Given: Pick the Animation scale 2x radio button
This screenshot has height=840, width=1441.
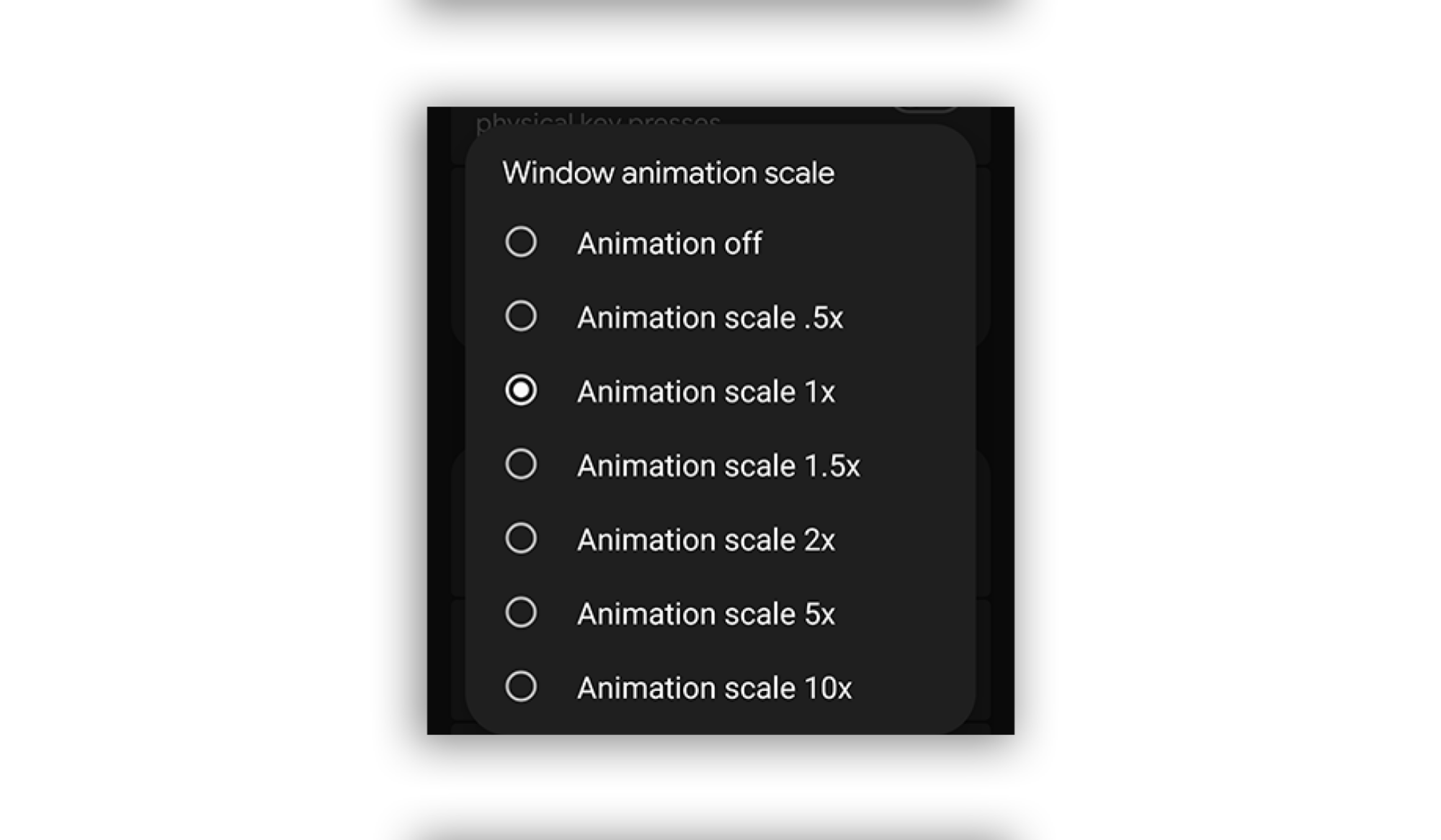Looking at the screenshot, I should click(x=521, y=539).
